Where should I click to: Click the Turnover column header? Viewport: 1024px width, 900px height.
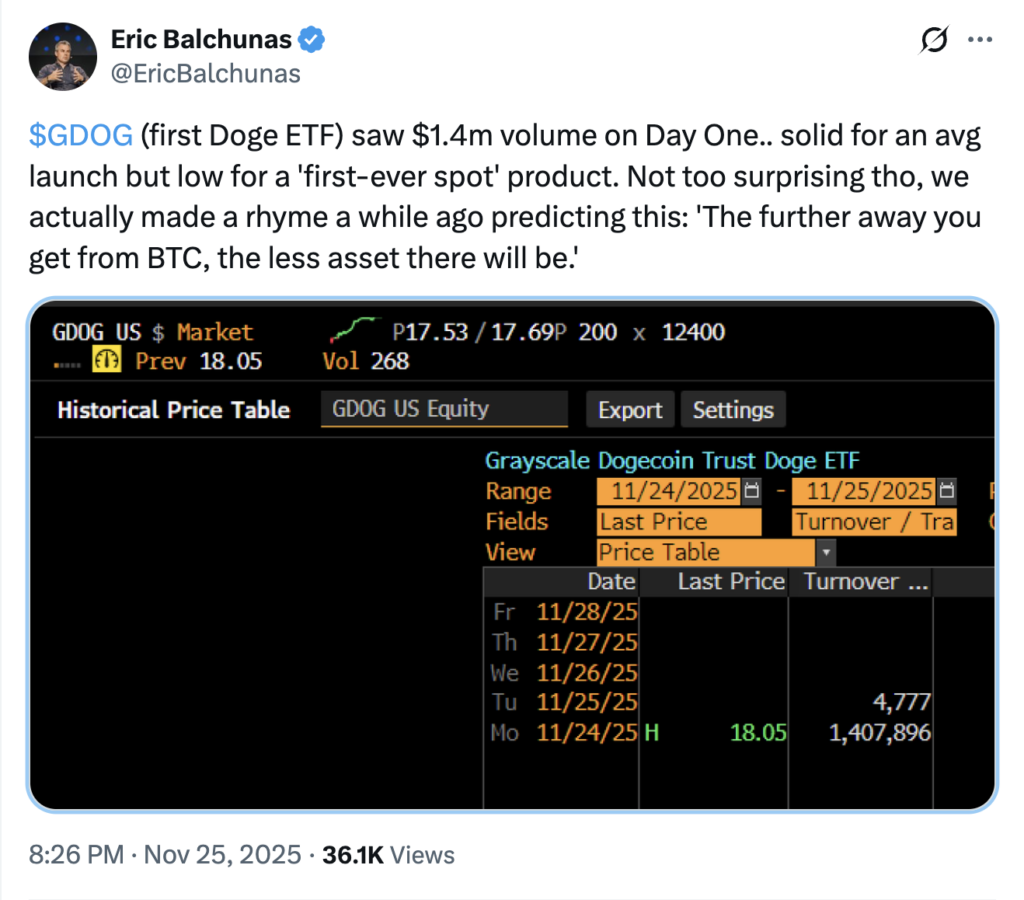tap(860, 581)
